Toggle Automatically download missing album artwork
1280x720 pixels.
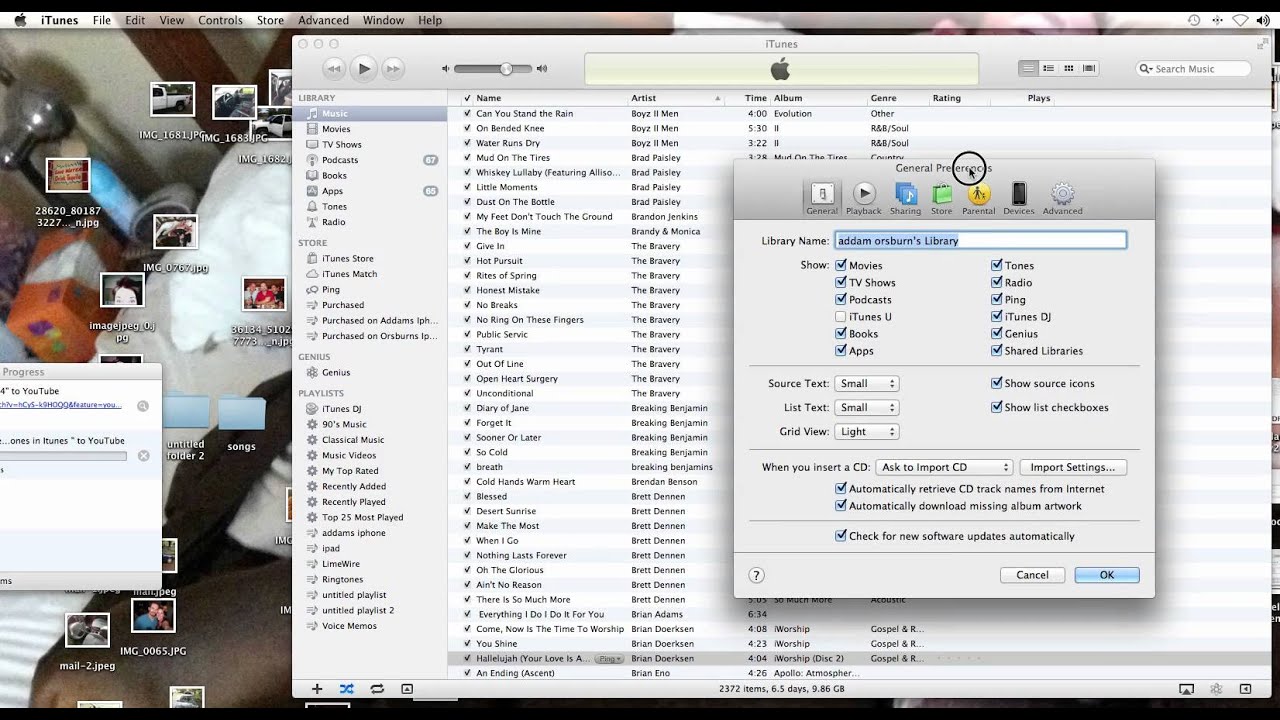click(x=841, y=506)
